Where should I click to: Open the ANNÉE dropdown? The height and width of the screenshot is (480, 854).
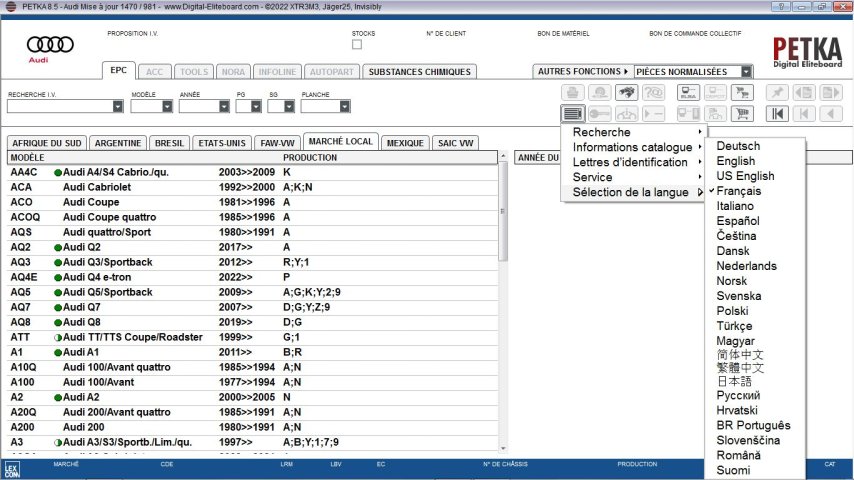coord(224,107)
